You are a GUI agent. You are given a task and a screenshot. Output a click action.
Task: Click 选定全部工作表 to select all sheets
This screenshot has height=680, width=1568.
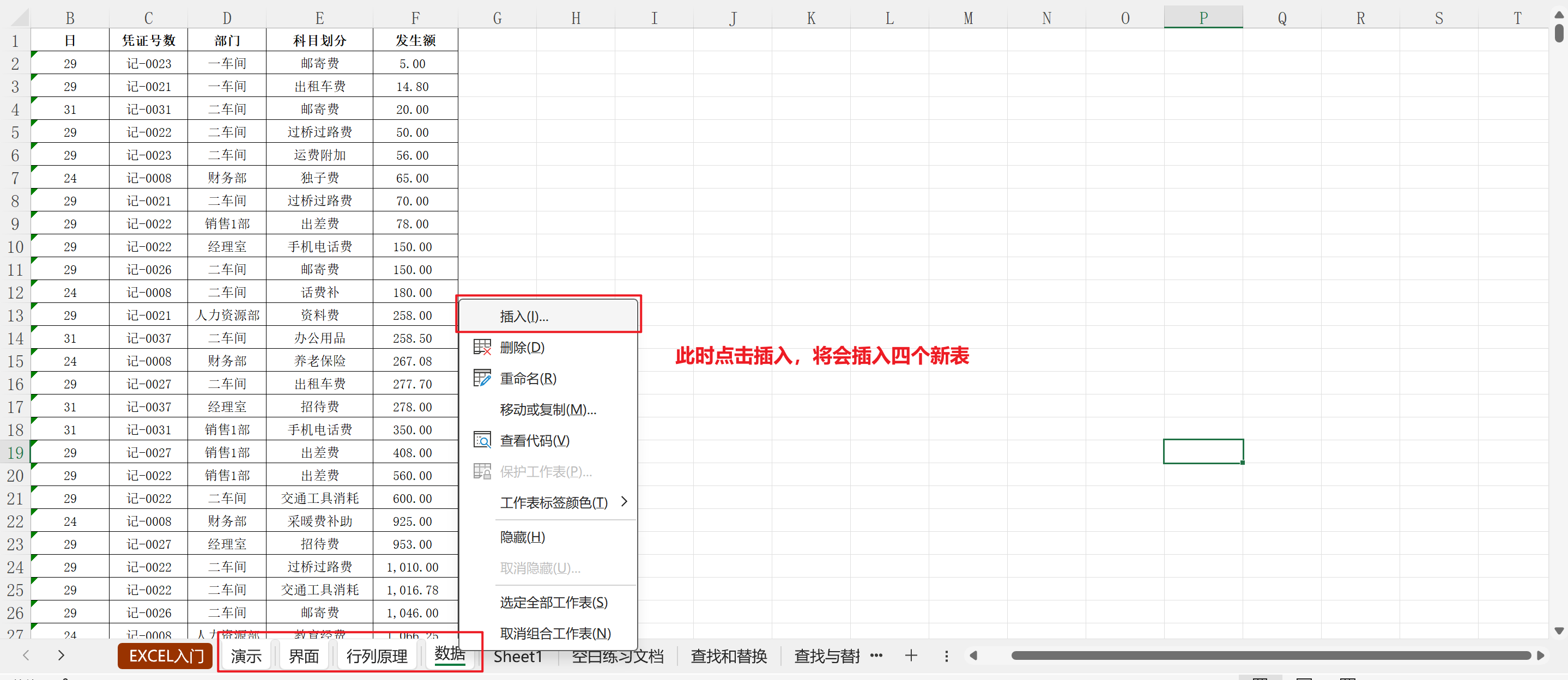coord(553,602)
